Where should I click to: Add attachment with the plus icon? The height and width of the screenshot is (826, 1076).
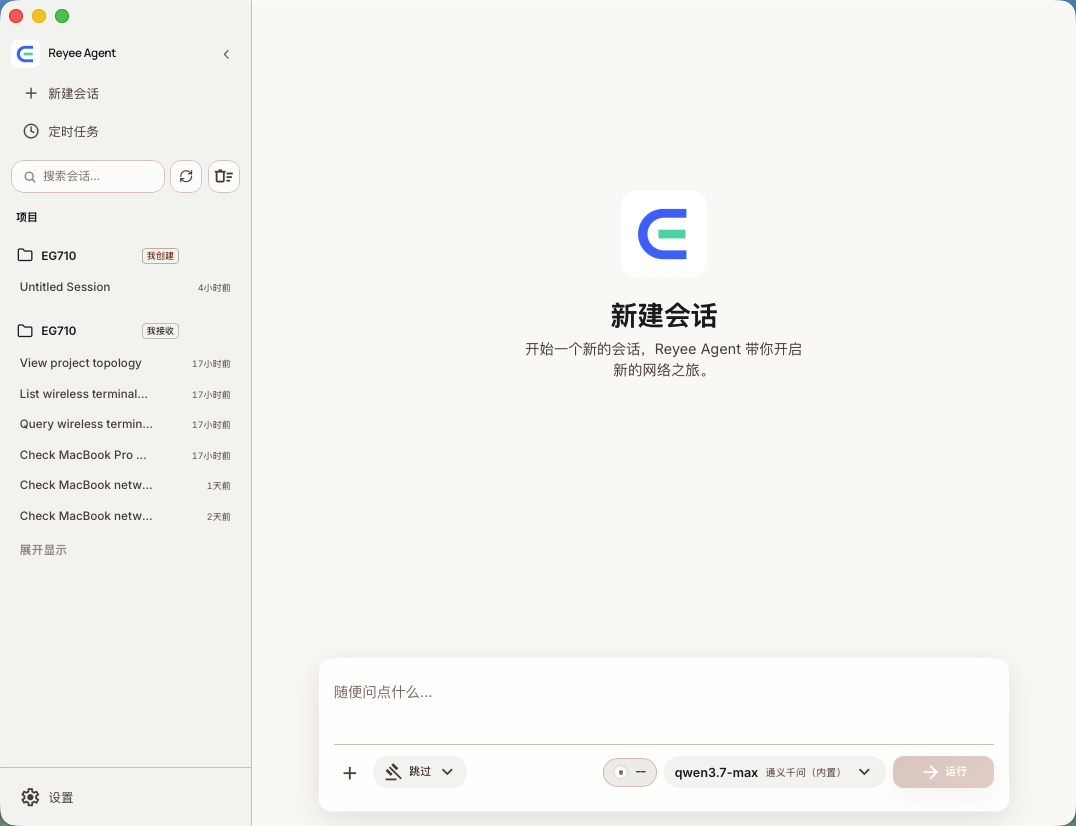[349, 773]
